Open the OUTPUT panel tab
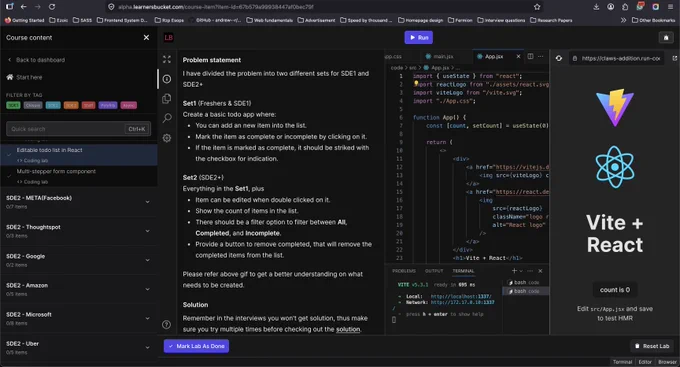 click(x=434, y=271)
